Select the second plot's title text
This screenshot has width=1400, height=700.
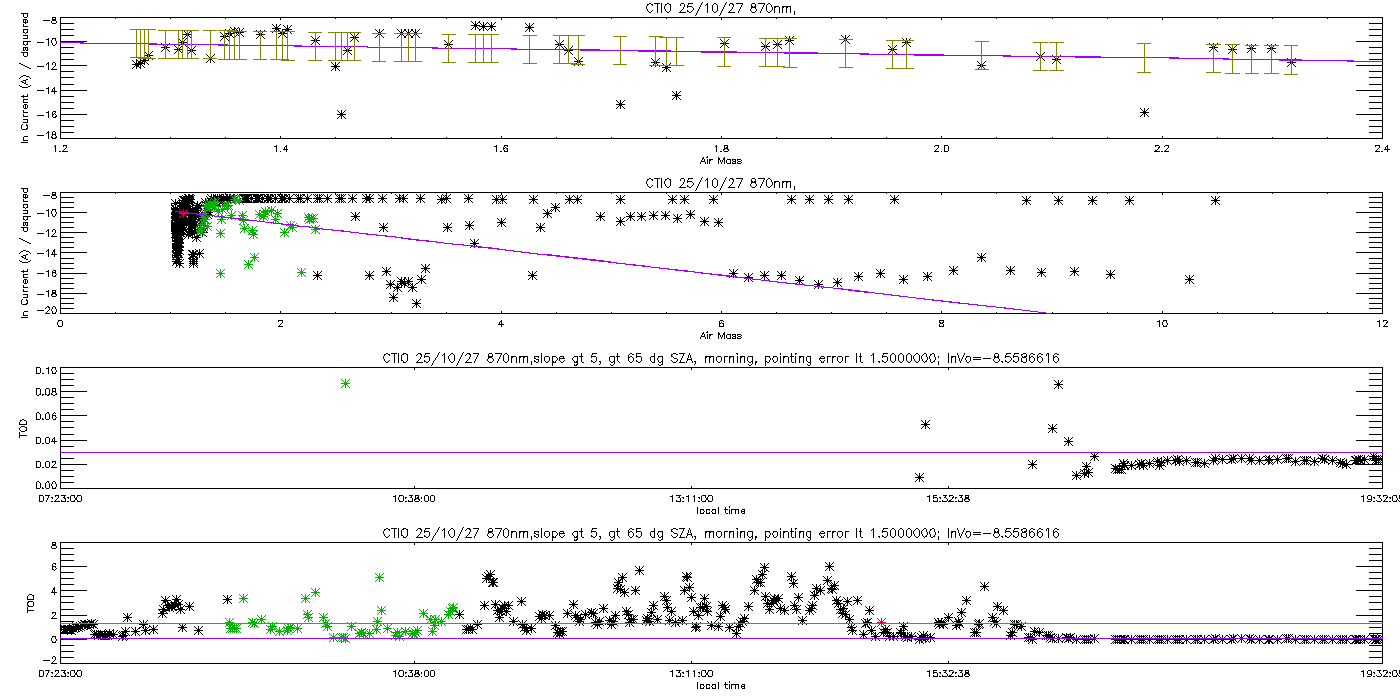[699, 183]
